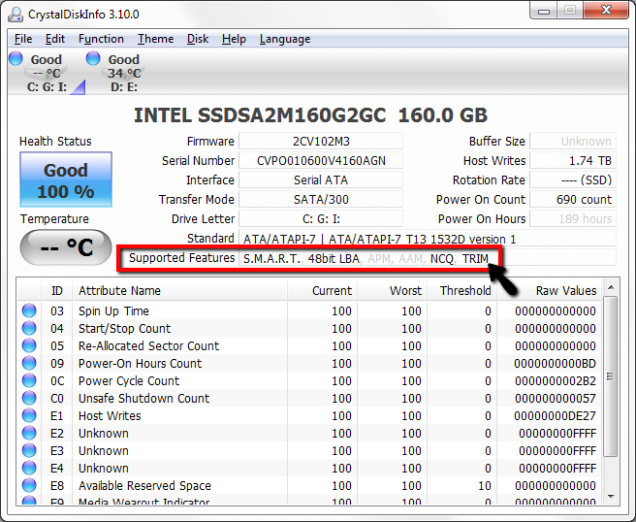The image size is (636, 522).
Task: Open the Help menu
Action: (234, 39)
